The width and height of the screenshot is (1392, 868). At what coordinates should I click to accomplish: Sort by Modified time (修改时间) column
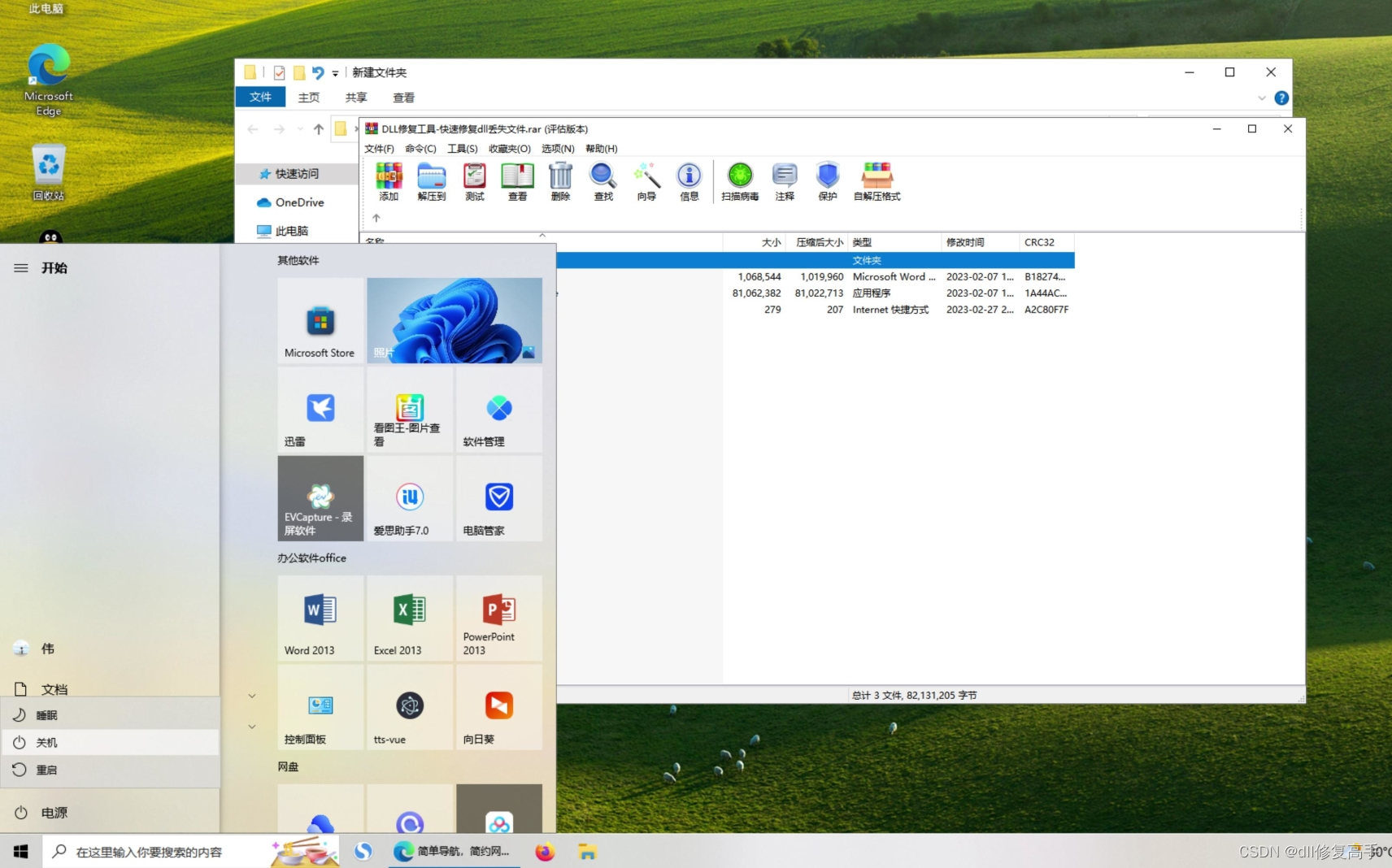(x=981, y=242)
